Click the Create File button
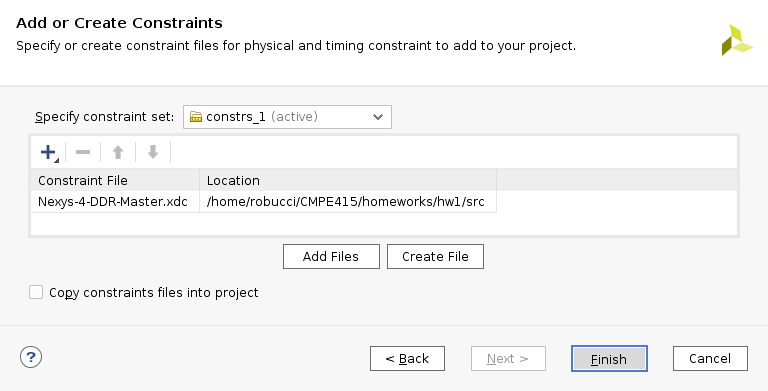Image resolution: width=768 pixels, height=391 pixels. 435,256
